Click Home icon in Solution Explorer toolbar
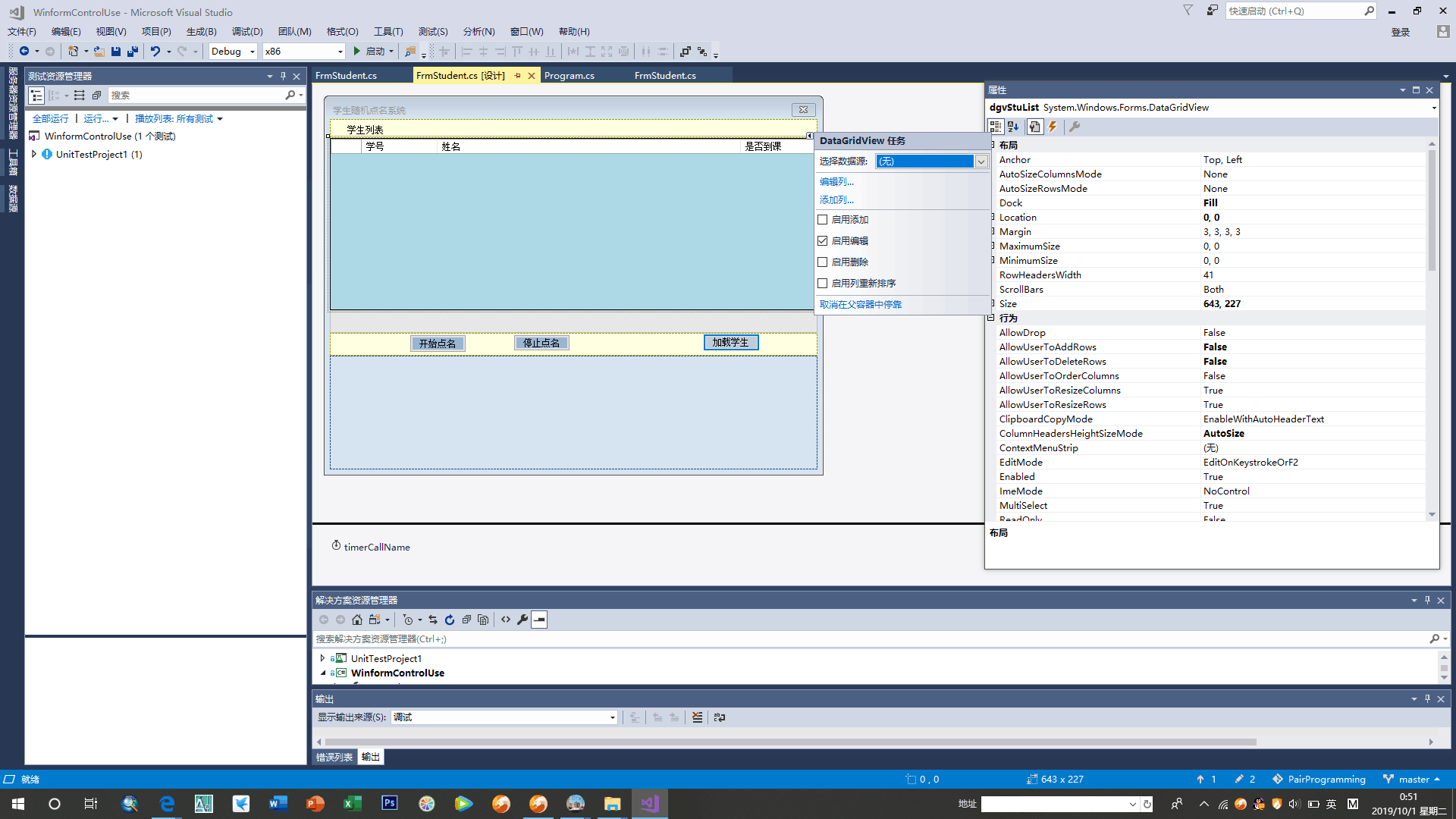Image resolution: width=1456 pixels, height=819 pixels. click(x=357, y=620)
